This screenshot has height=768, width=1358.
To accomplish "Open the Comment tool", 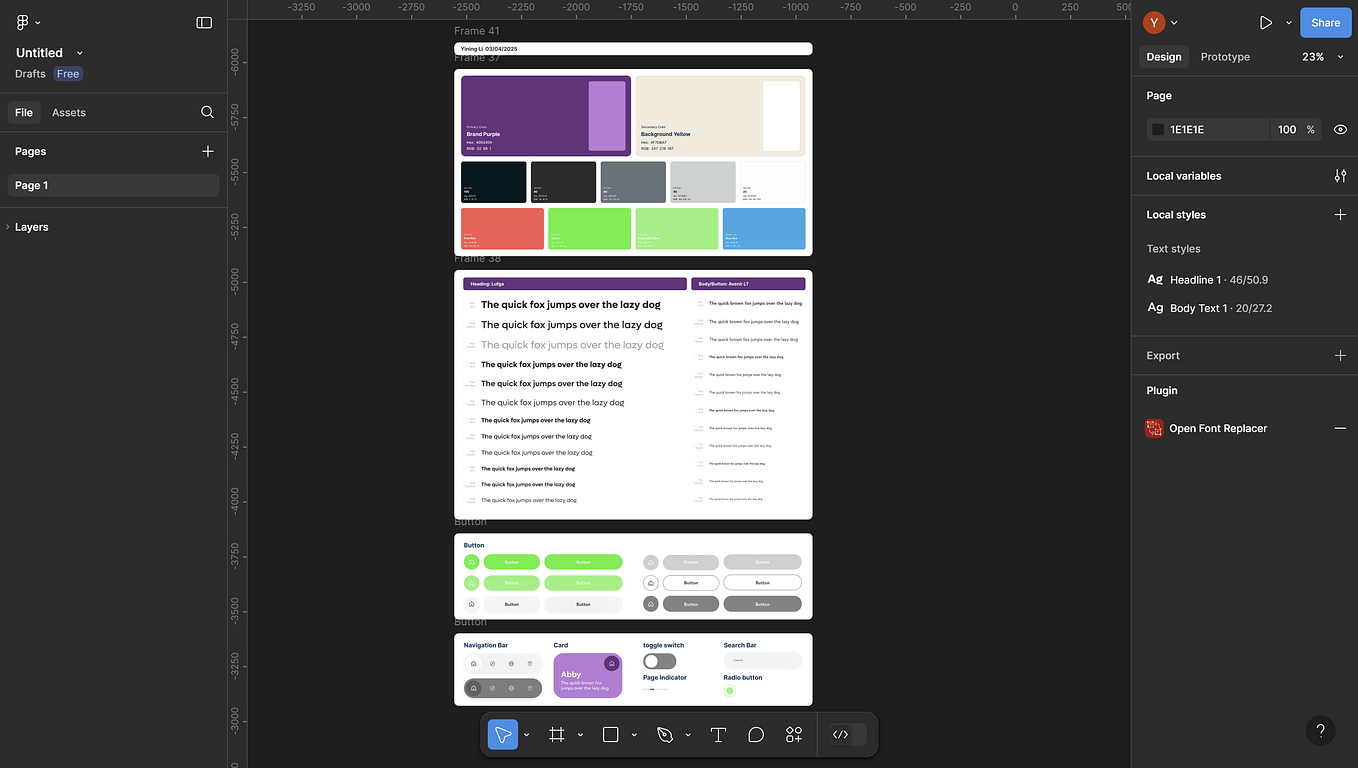I will coord(756,734).
